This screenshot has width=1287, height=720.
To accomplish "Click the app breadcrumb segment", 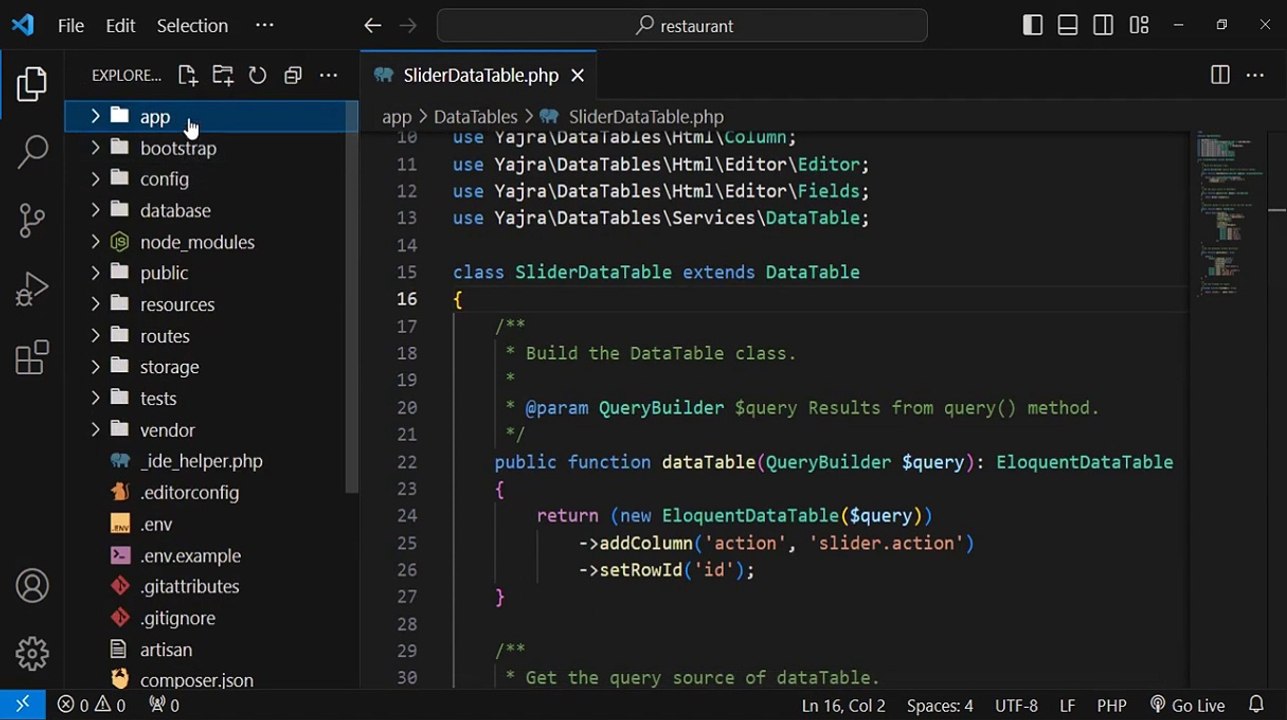I will coord(396,117).
